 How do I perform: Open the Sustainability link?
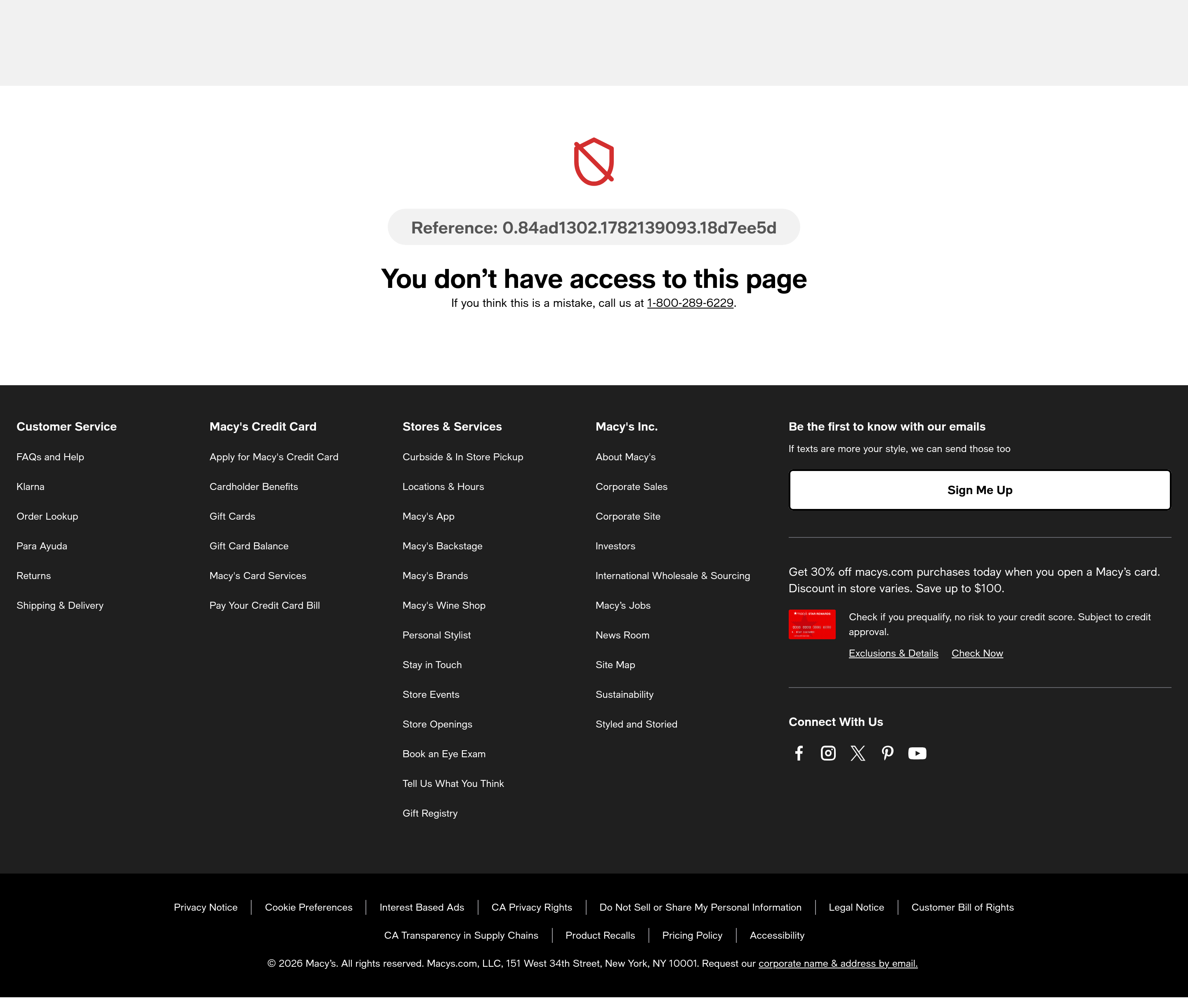tap(624, 694)
